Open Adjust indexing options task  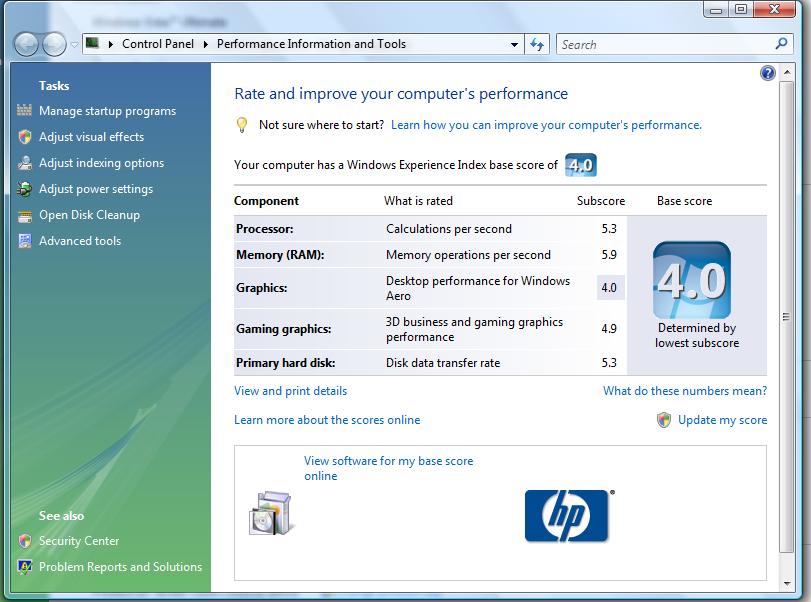click(101, 163)
